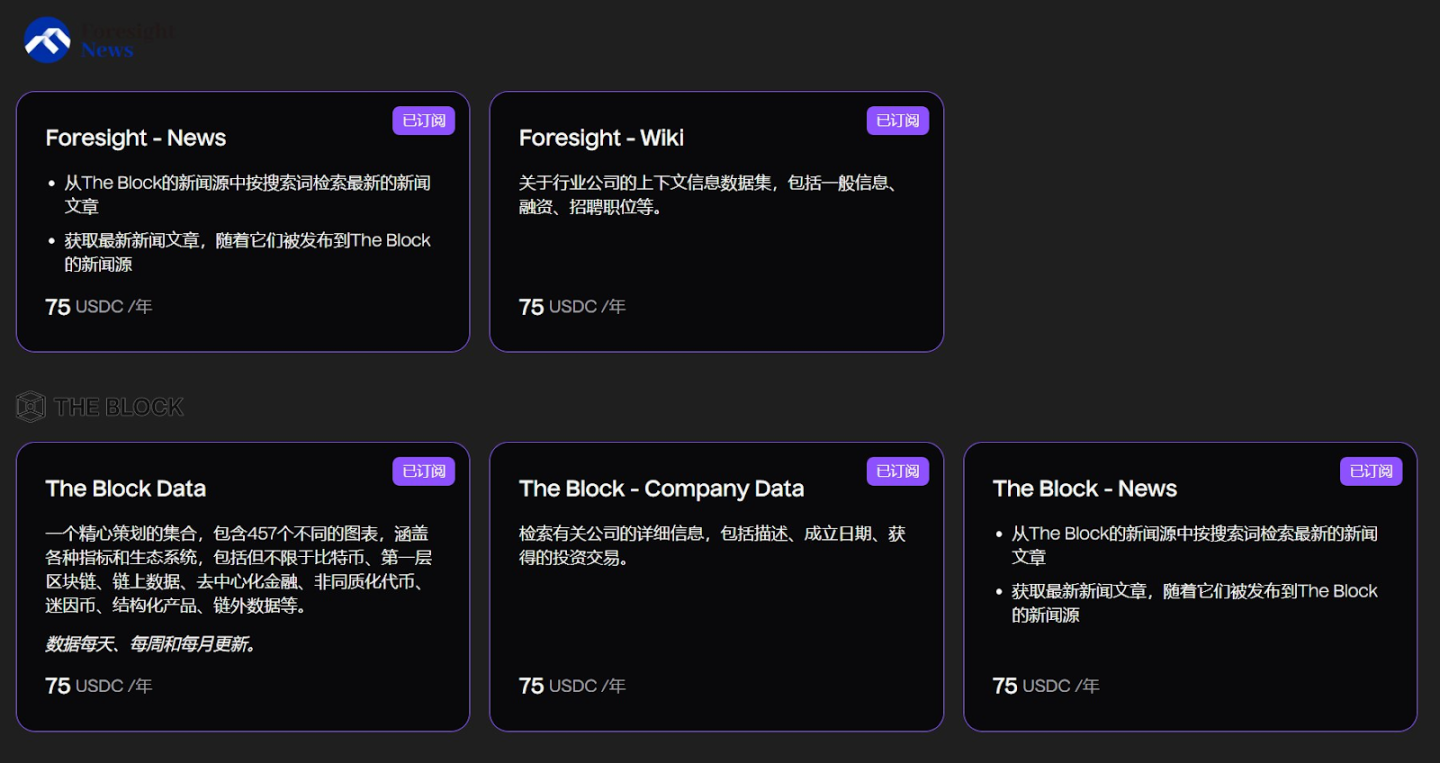Click the 75 USDC price on The Block - News

1046,686
